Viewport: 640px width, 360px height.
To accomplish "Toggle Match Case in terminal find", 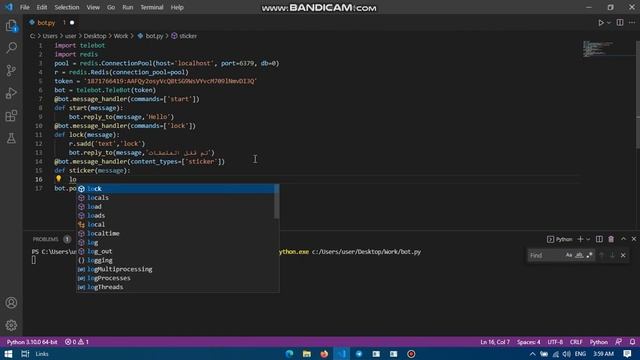I will click(569, 256).
